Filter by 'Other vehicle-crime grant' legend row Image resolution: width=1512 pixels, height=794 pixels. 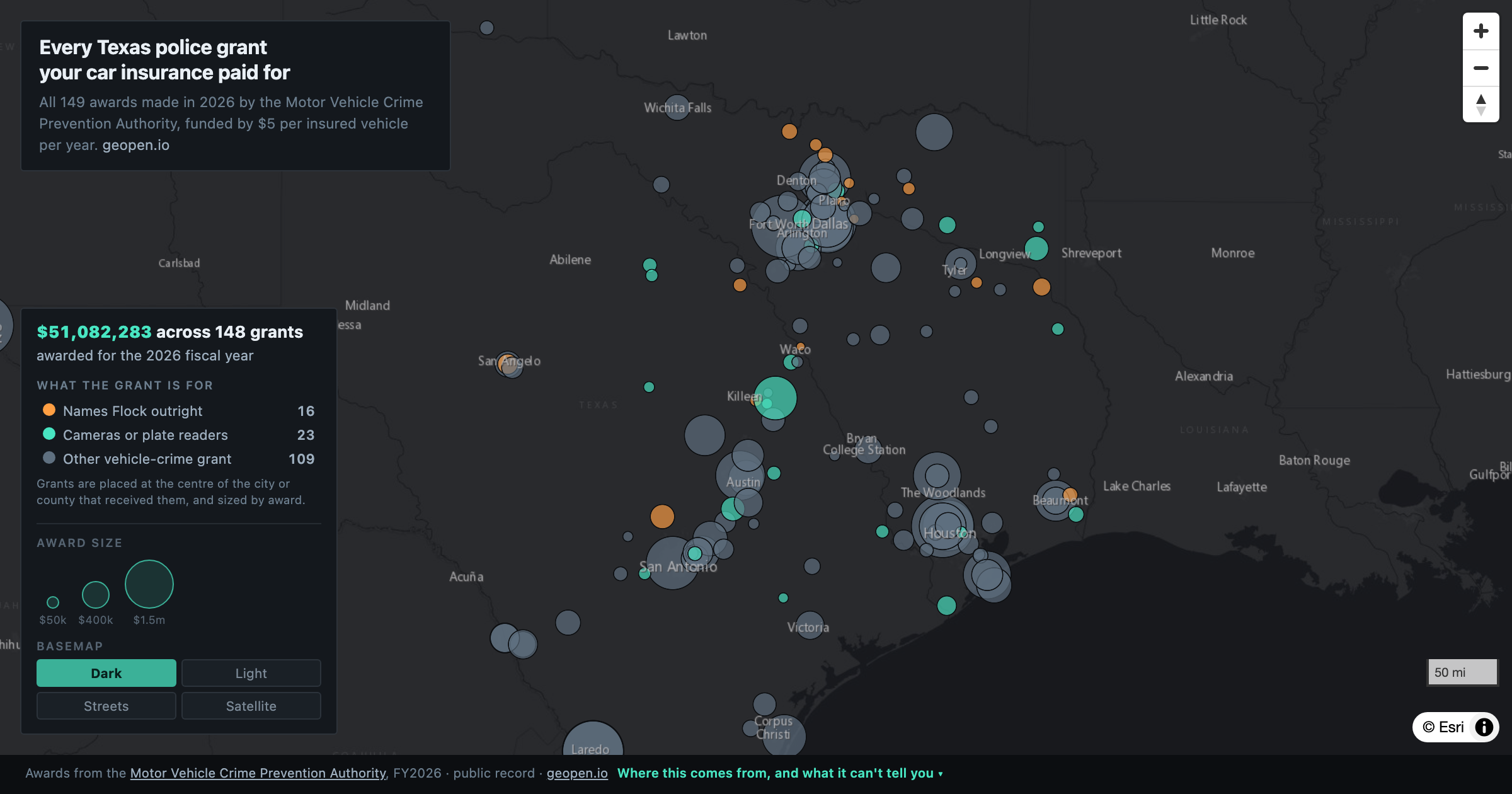179,459
